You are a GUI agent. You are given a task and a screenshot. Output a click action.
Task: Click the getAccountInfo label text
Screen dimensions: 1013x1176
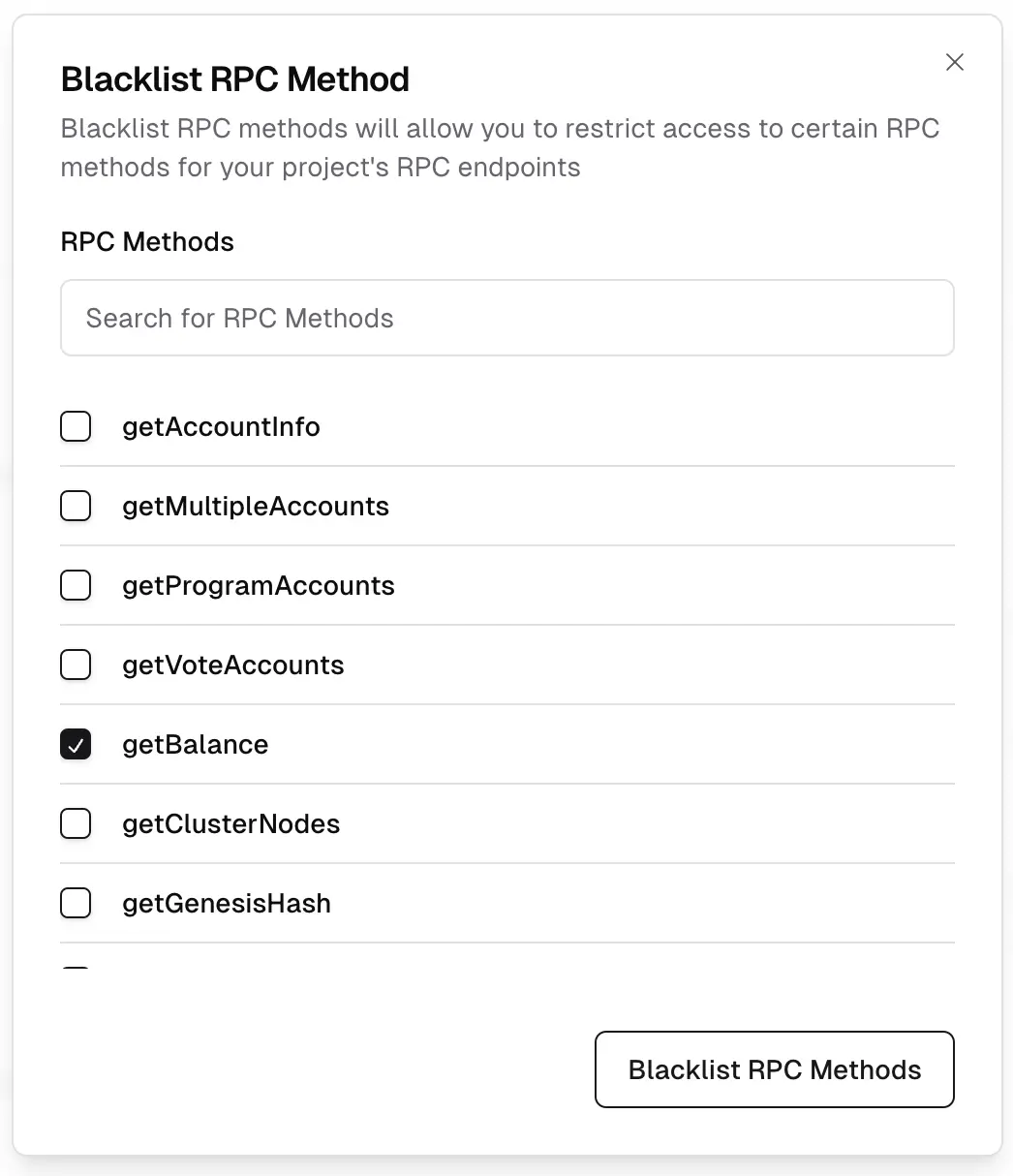[221, 426]
